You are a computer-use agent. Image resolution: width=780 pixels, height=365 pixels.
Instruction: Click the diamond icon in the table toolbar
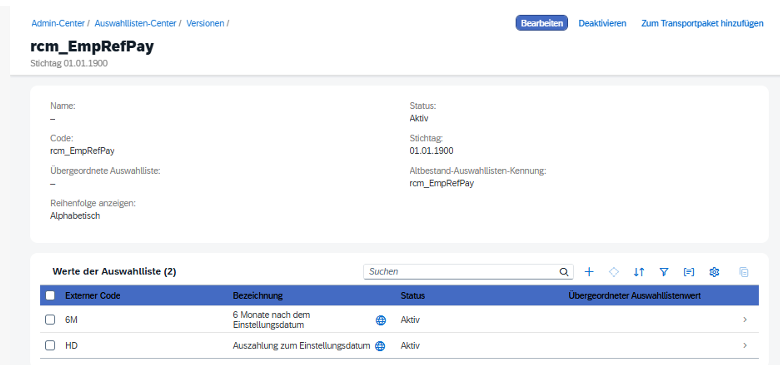[x=614, y=272]
